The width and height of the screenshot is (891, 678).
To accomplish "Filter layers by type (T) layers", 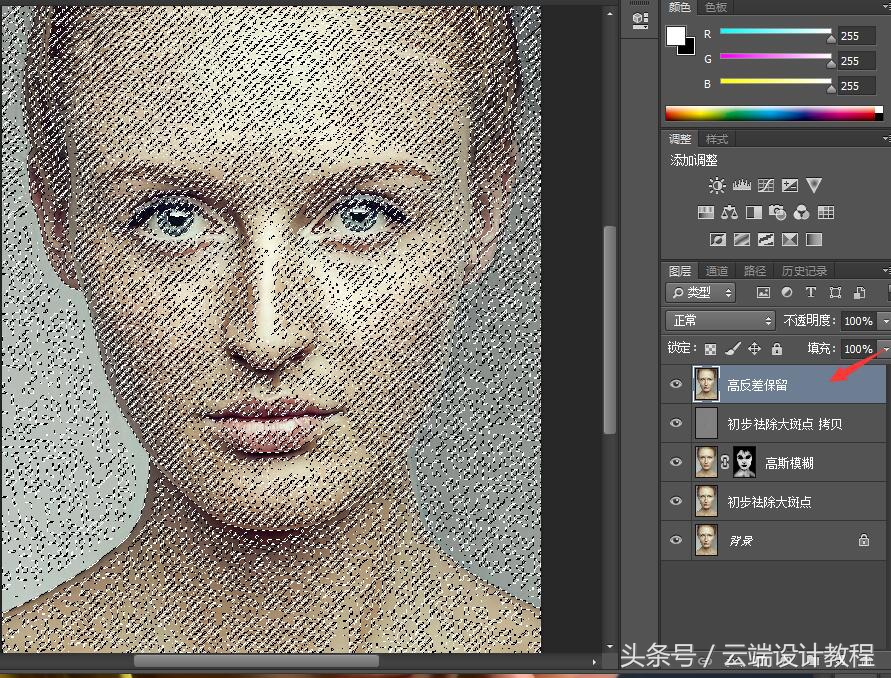I will (x=811, y=293).
